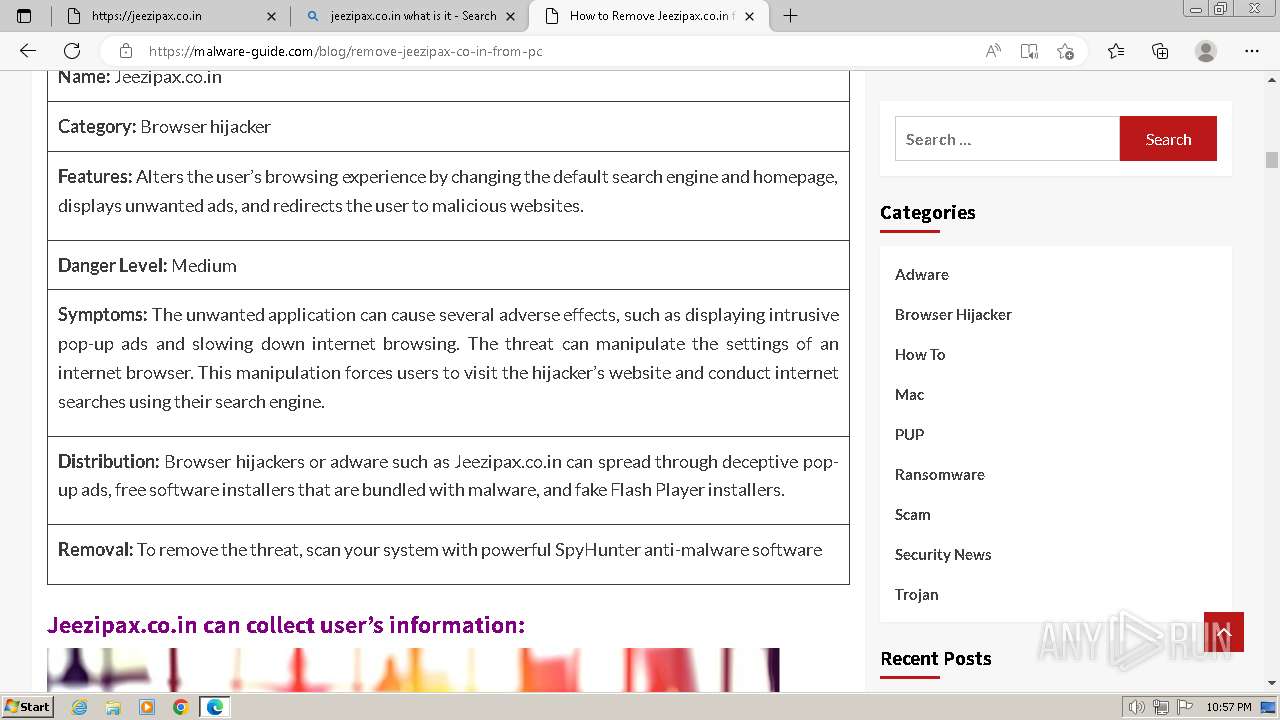Image resolution: width=1280 pixels, height=720 pixels.
Task: Open the Favorites list
Action: pos(1116,51)
